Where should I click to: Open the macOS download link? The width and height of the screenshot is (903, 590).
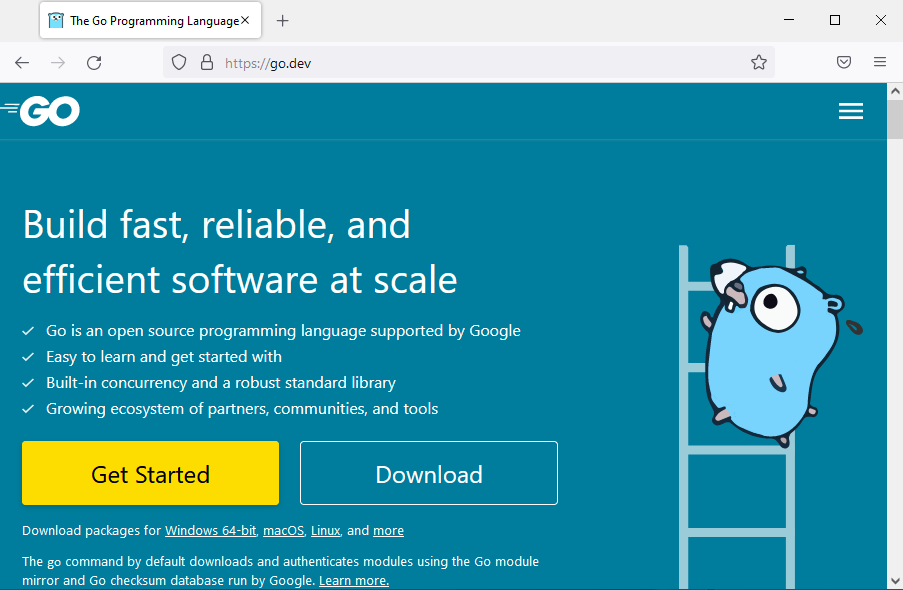(283, 531)
